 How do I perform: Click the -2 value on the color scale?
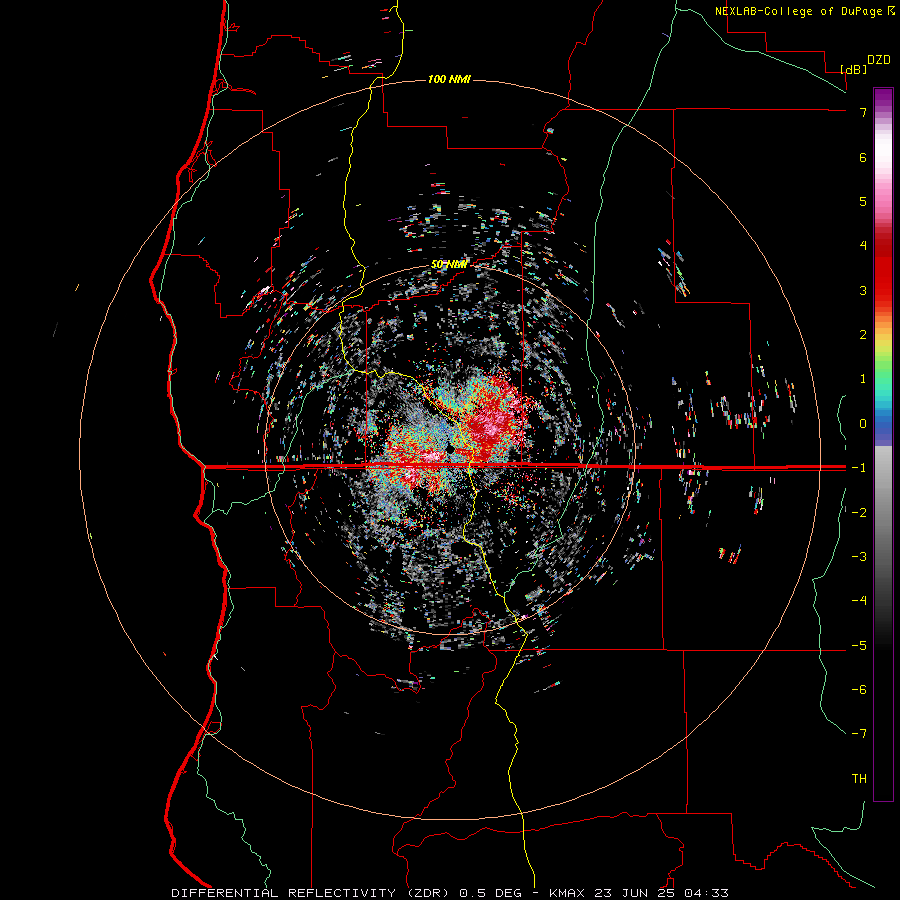[859, 513]
